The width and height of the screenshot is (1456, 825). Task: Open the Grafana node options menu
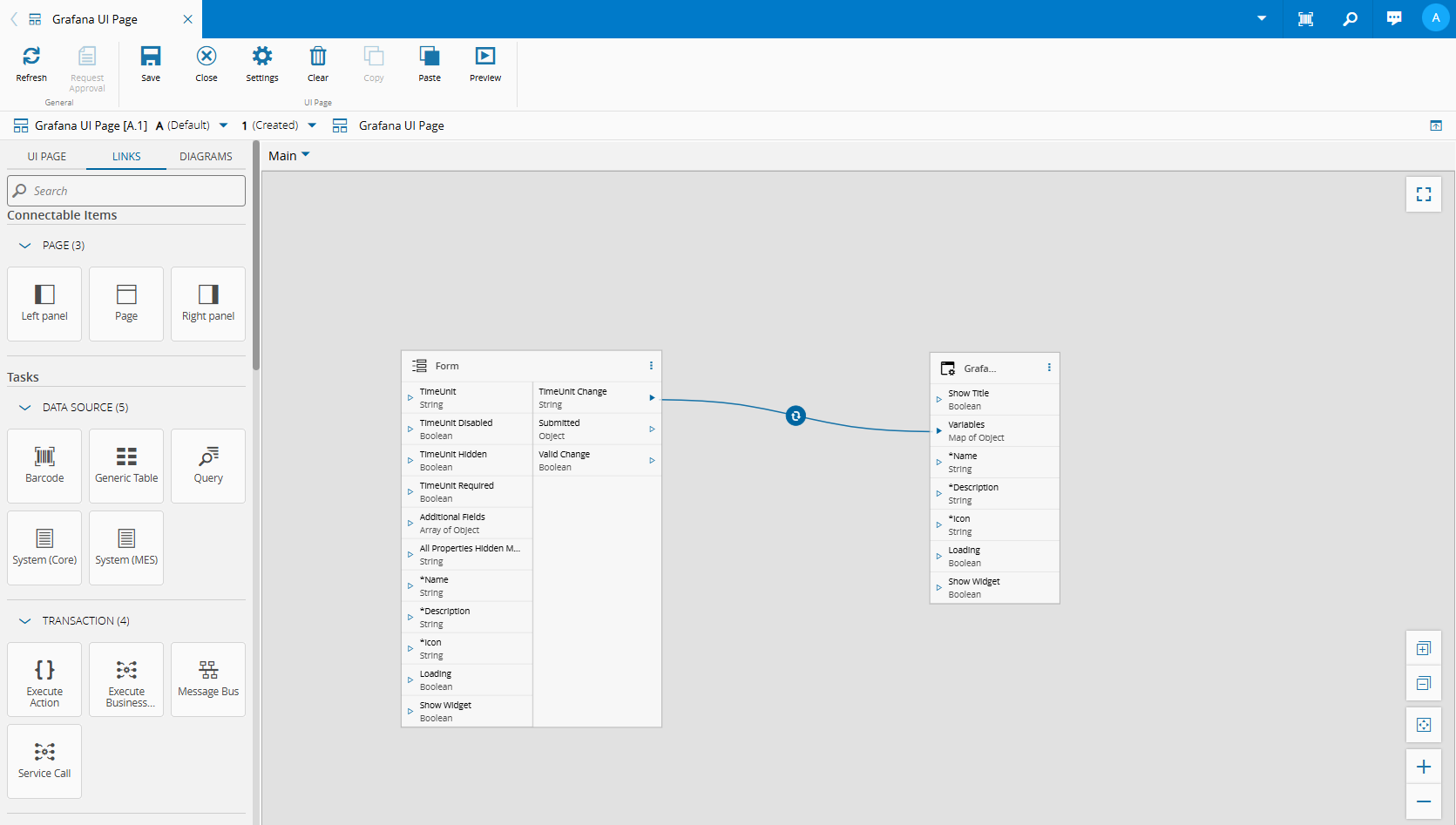(1049, 368)
